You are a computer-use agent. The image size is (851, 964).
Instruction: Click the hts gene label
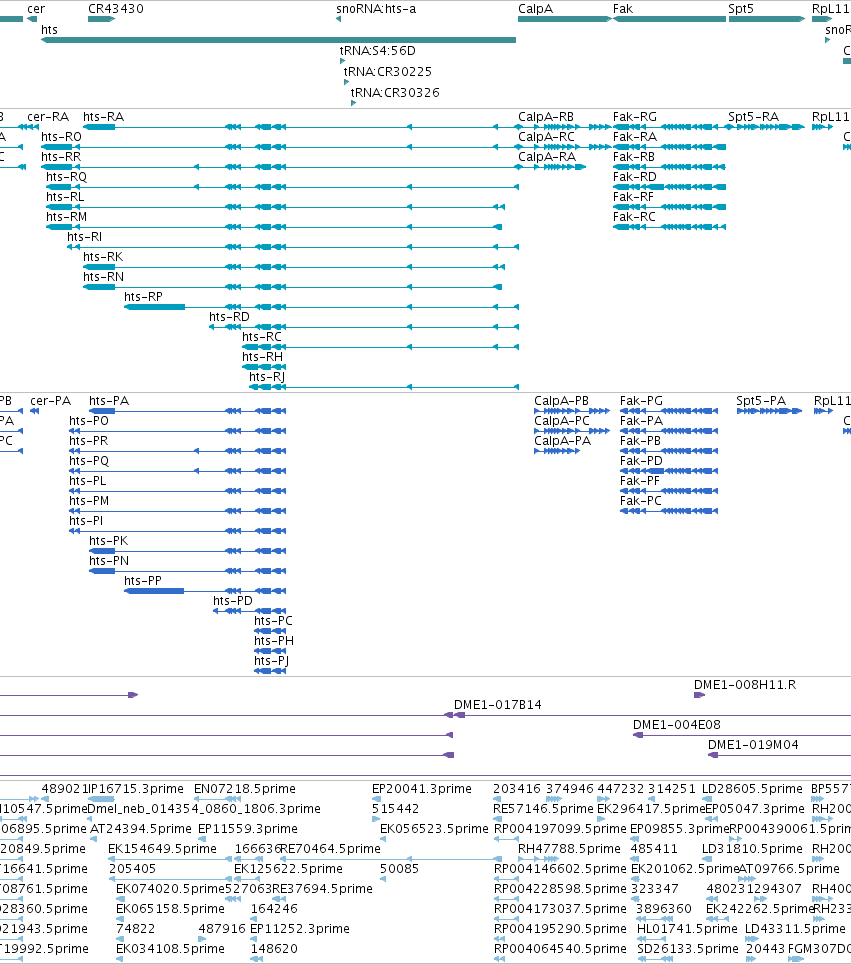pyautogui.click(x=49, y=30)
